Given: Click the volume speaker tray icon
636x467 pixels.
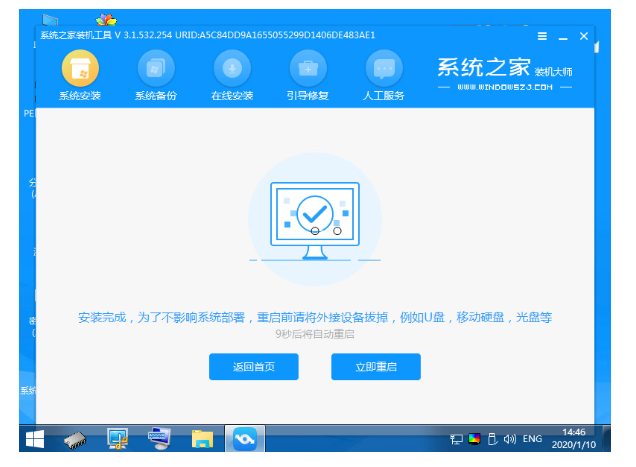Looking at the screenshot, I should click(x=509, y=439).
